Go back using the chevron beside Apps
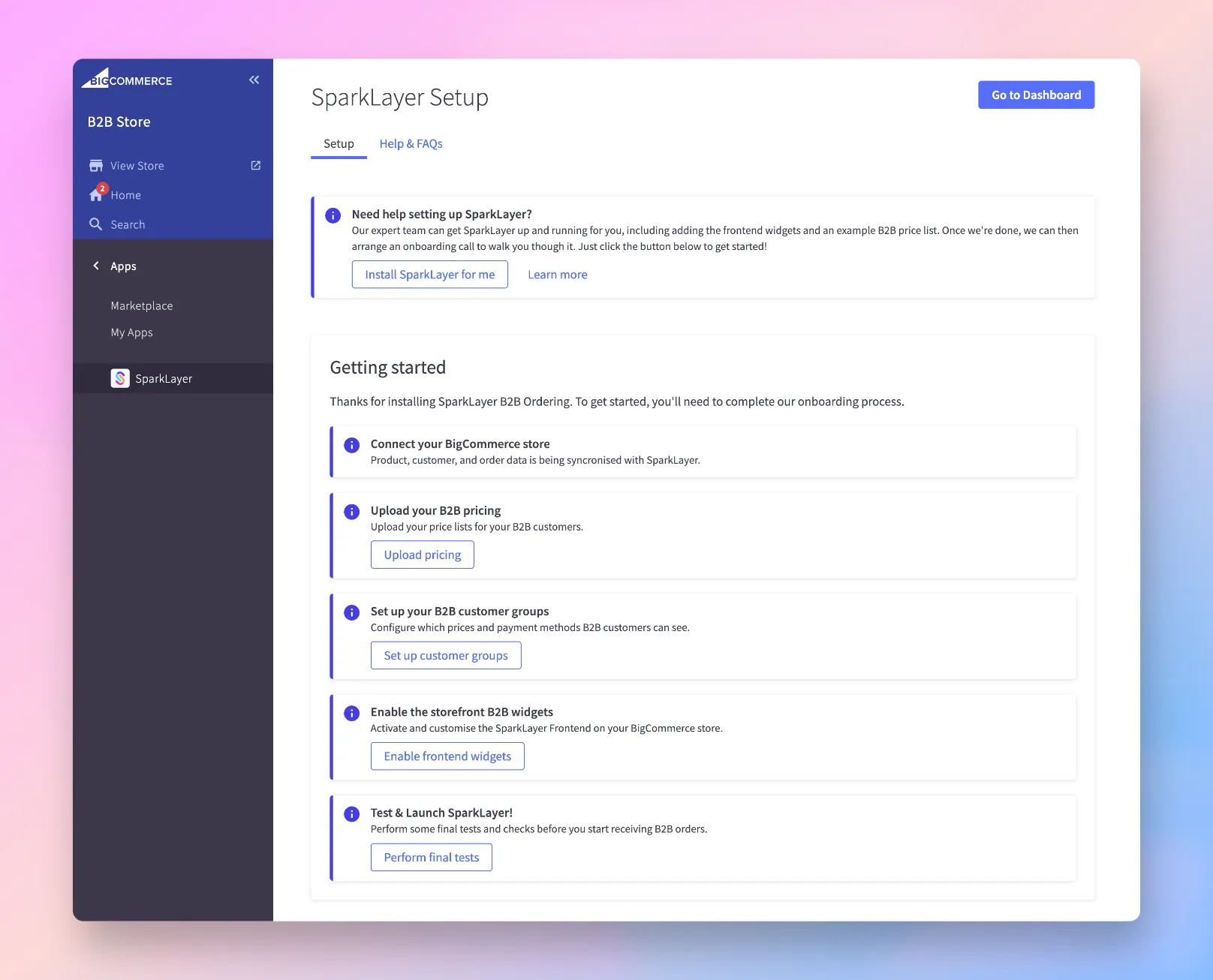The height and width of the screenshot is (980, 1213). (96, 266)
